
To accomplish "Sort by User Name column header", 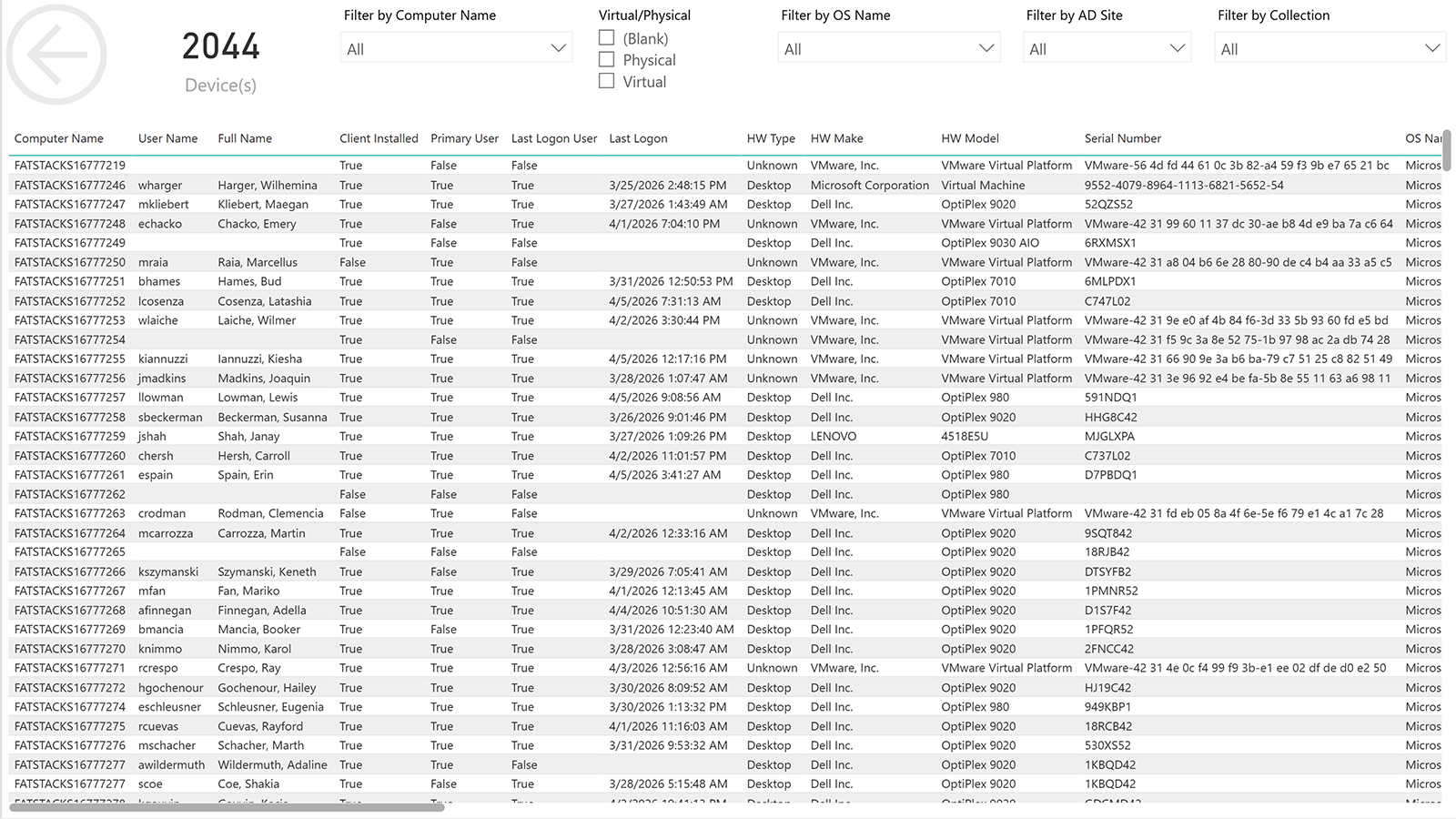I will click(167, 138).
